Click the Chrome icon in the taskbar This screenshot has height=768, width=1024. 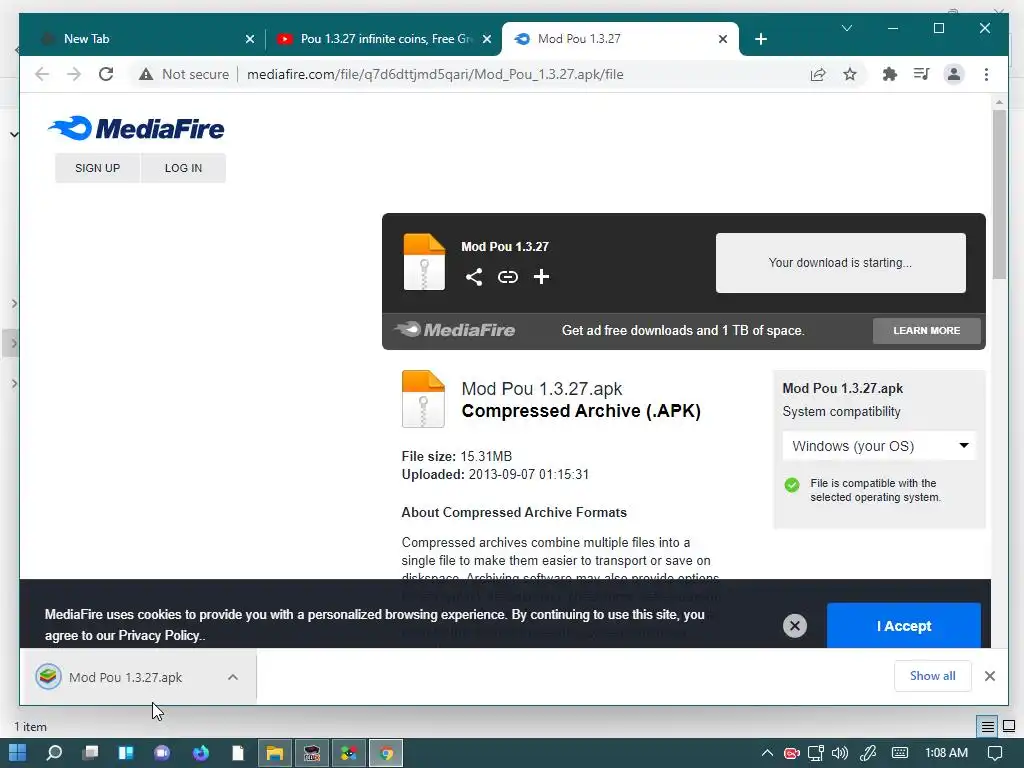(386, 753)
